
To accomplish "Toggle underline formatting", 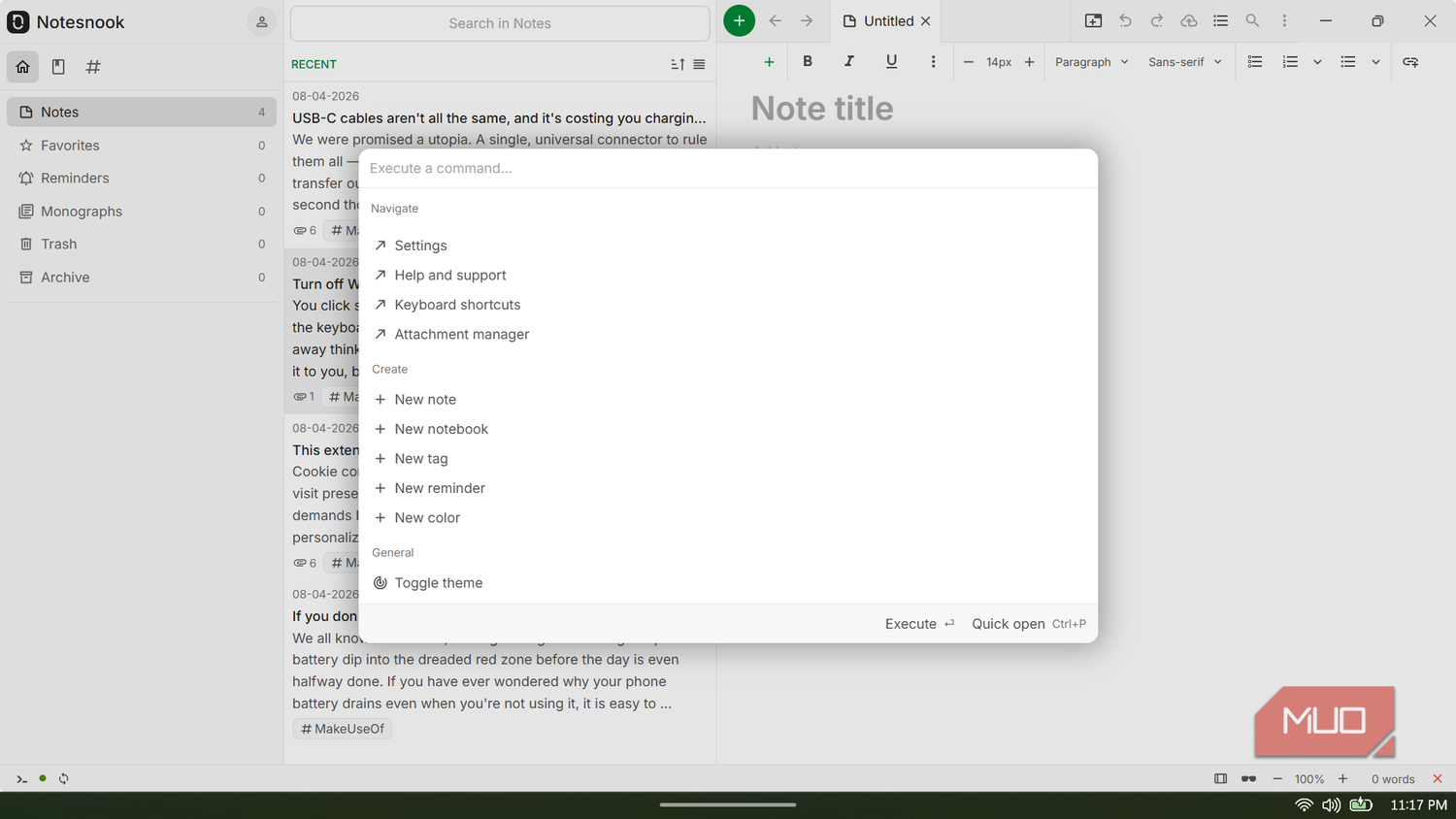I will coord(891,61).
